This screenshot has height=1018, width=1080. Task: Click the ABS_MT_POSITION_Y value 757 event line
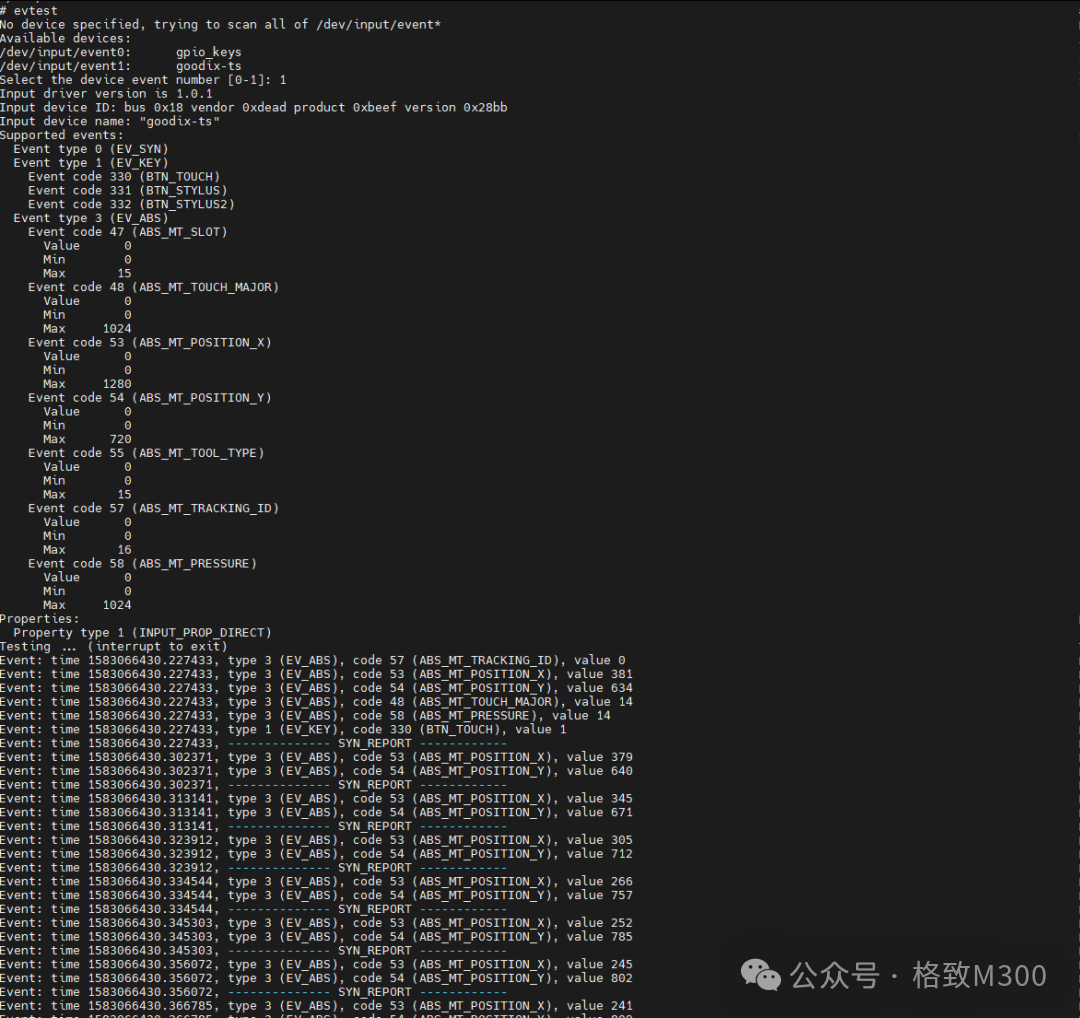point(316,895)
